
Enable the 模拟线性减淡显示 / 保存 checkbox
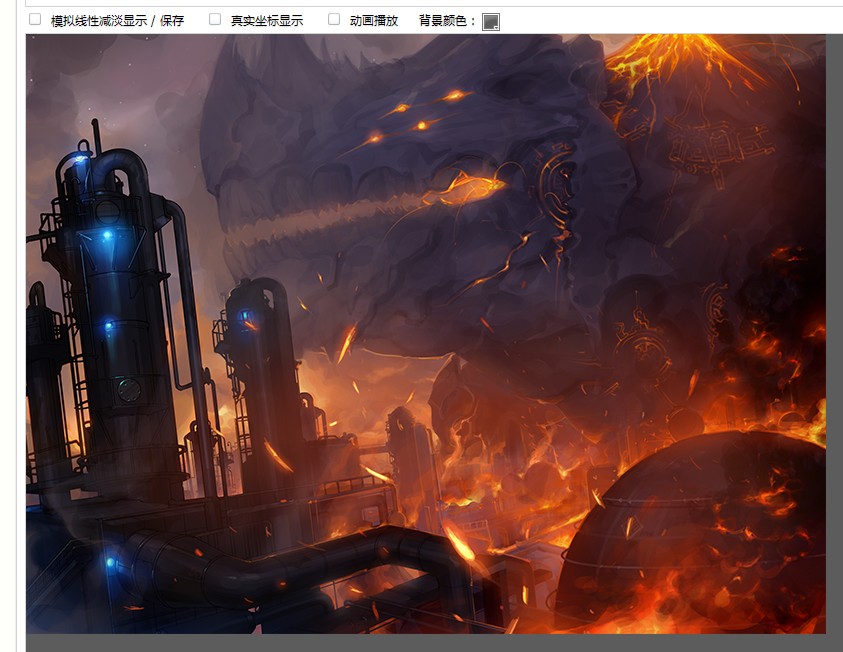(x=35, y=19)
